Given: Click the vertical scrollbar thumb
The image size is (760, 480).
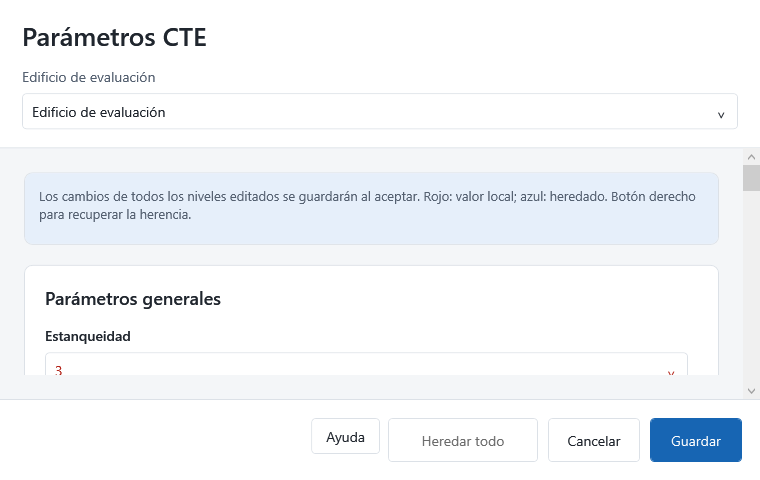Looking at the screenshot, I should coord(751,178).
